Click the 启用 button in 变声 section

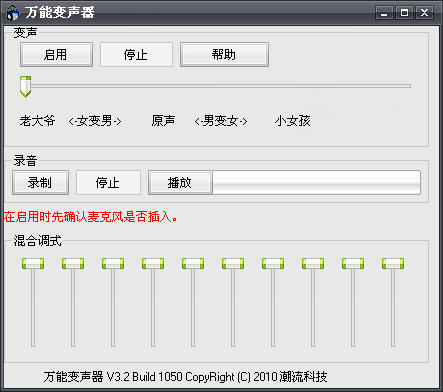[56, 54]
